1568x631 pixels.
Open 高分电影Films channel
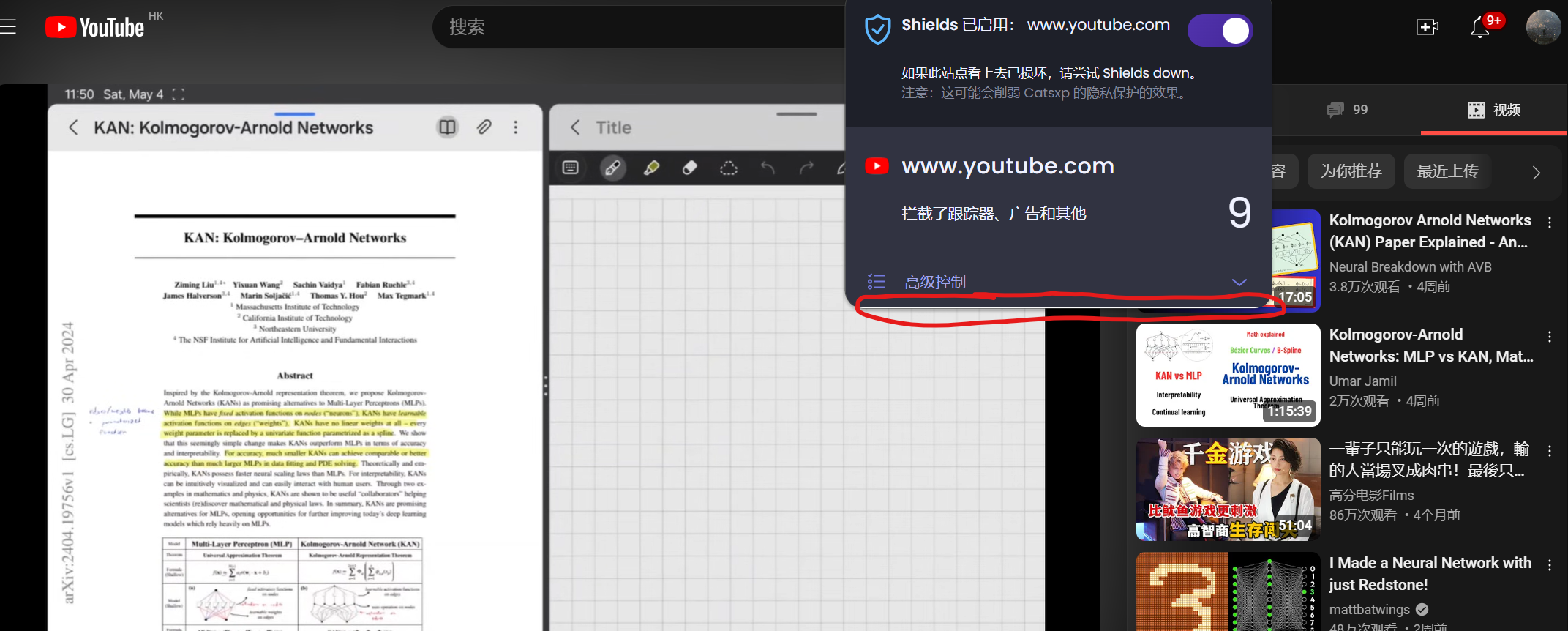[1371, 496]
